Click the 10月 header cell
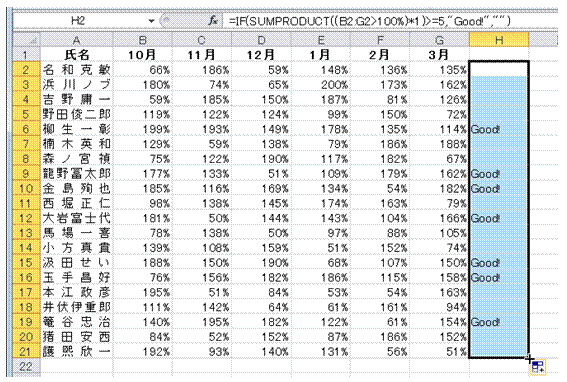The image size is (567, 382). pyautogui.click(x=143, y=55)
